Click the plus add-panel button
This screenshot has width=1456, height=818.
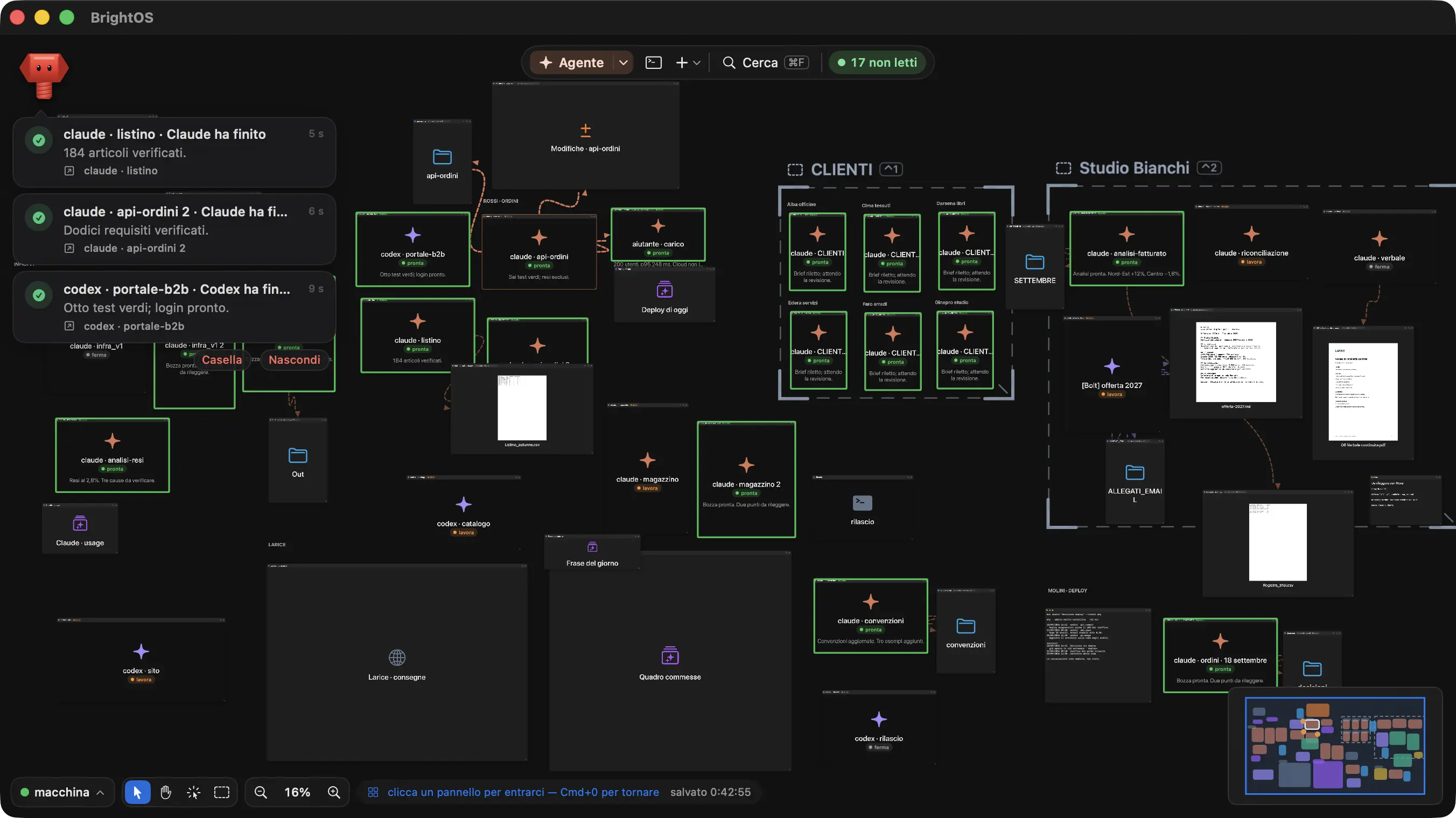(682, 63)
